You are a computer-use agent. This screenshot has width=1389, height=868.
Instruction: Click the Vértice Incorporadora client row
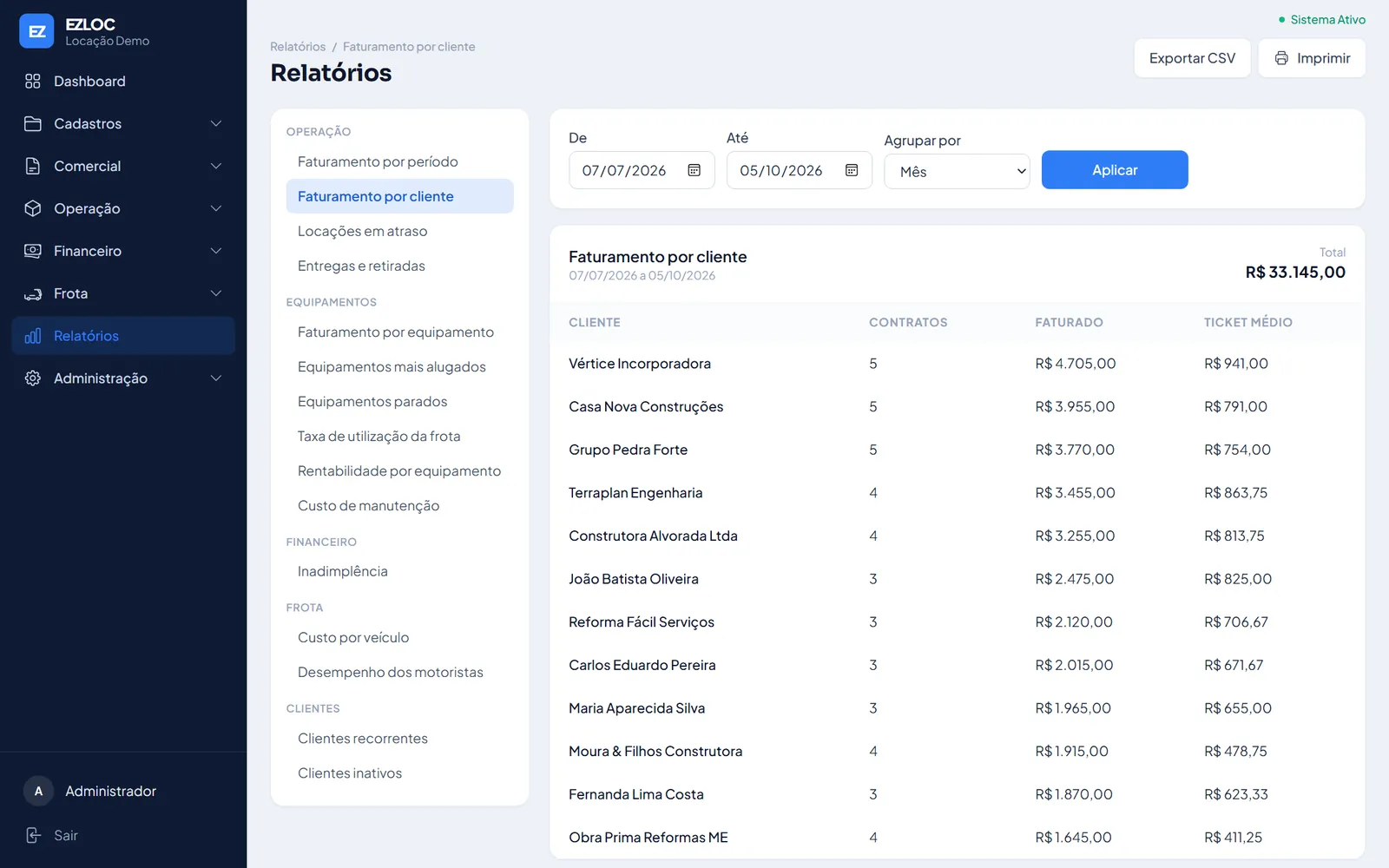pos(957,364)
